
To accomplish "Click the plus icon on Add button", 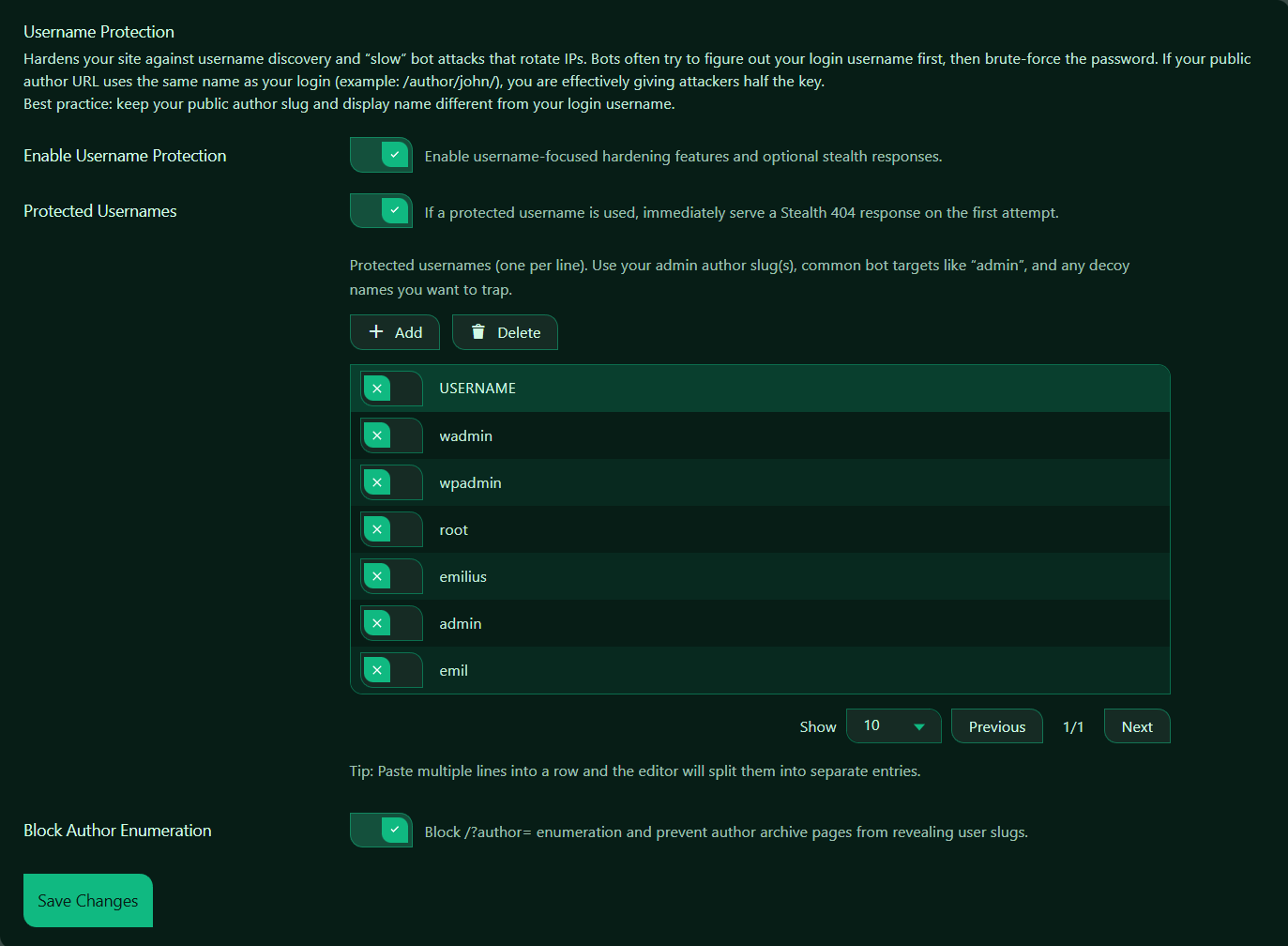I will [376, 331].
